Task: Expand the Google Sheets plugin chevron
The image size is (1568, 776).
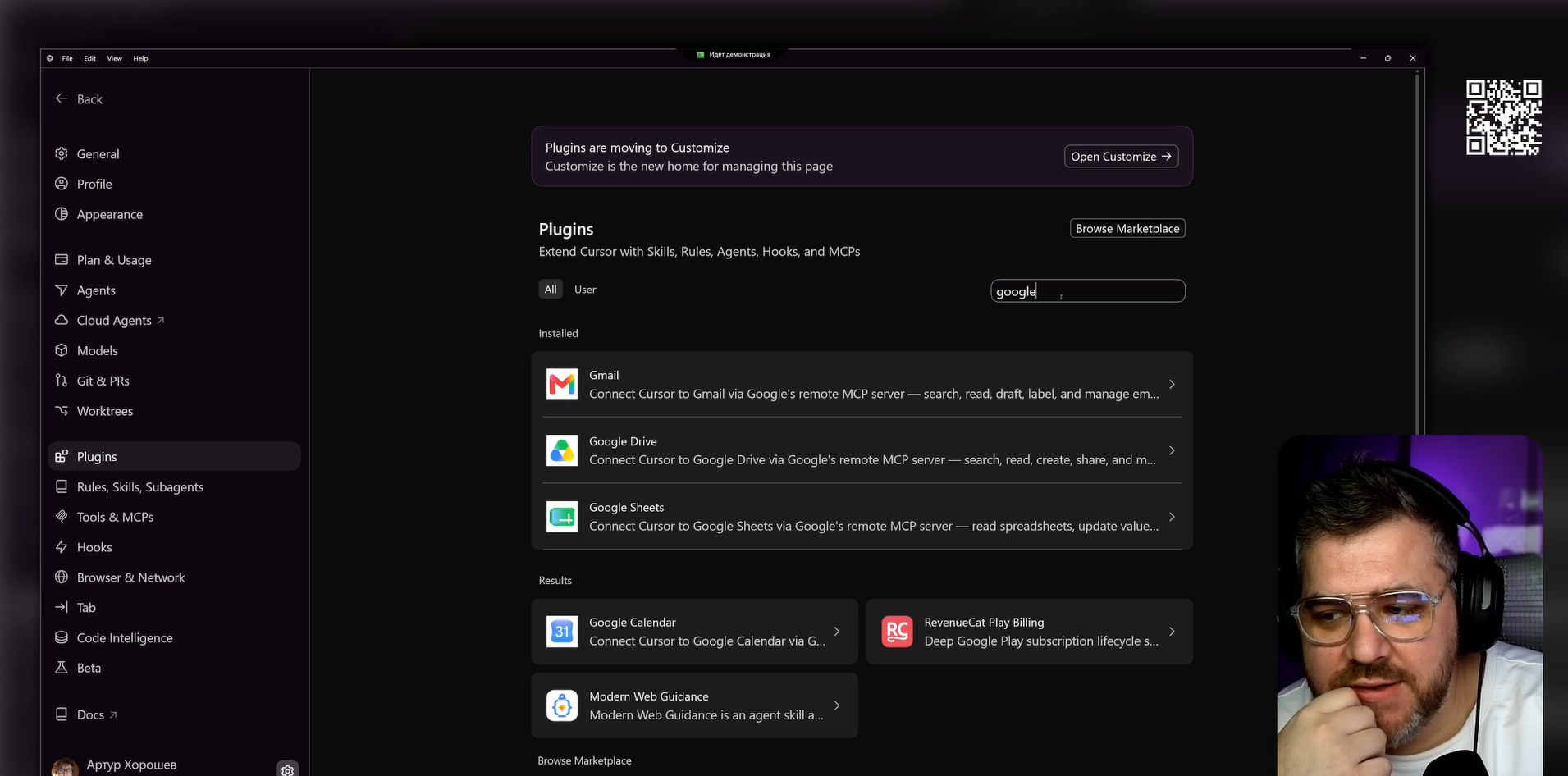Action: pyautogui.click(x=1172, y=517)
